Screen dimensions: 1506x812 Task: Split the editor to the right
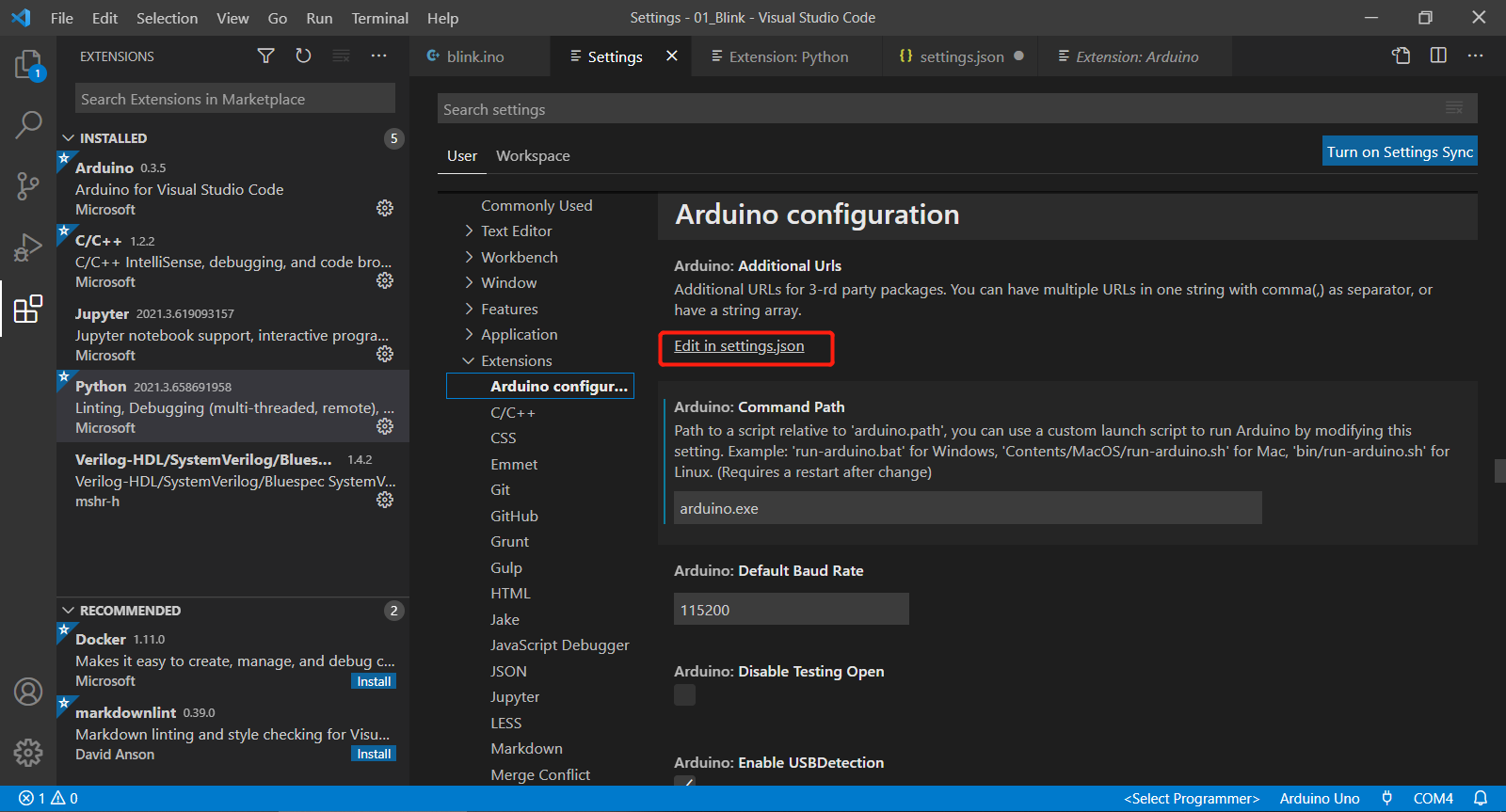click(x=1438, y=56)
